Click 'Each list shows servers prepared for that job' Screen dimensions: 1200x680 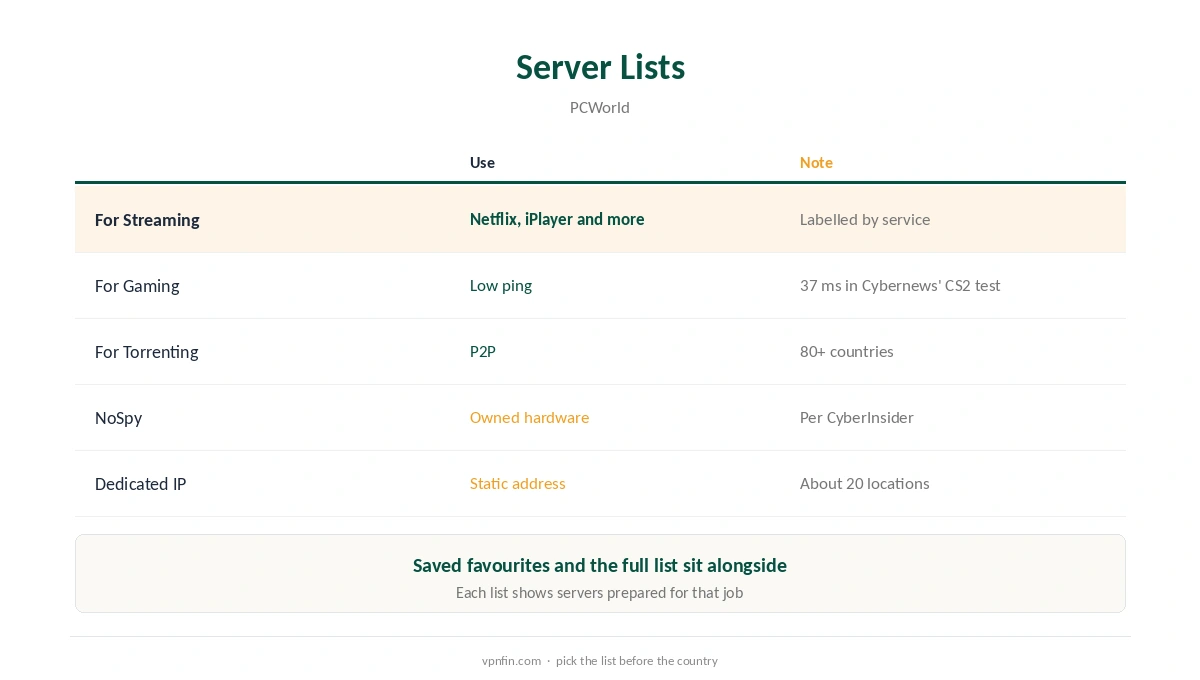point(600,593)
